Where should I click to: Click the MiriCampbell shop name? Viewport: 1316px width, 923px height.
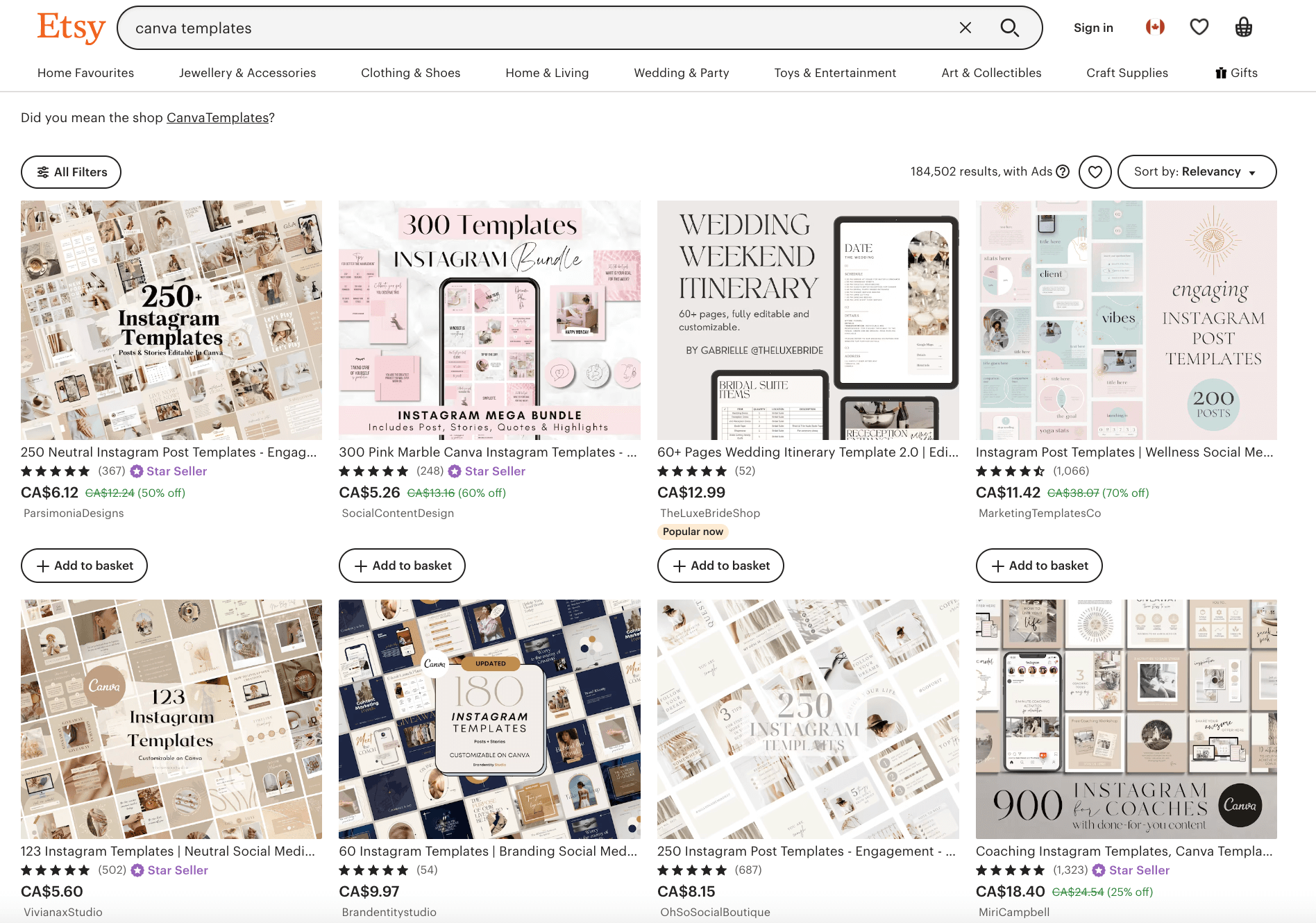pyautogui.click(x=1014, y=913)
